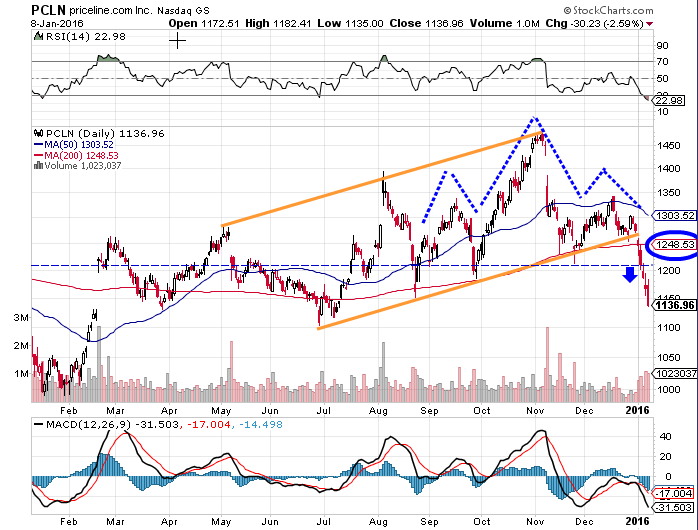Select the PCLN (Daily) 1136.96 legend
Viewport: 698px width, 530px height.
point(105,134)
